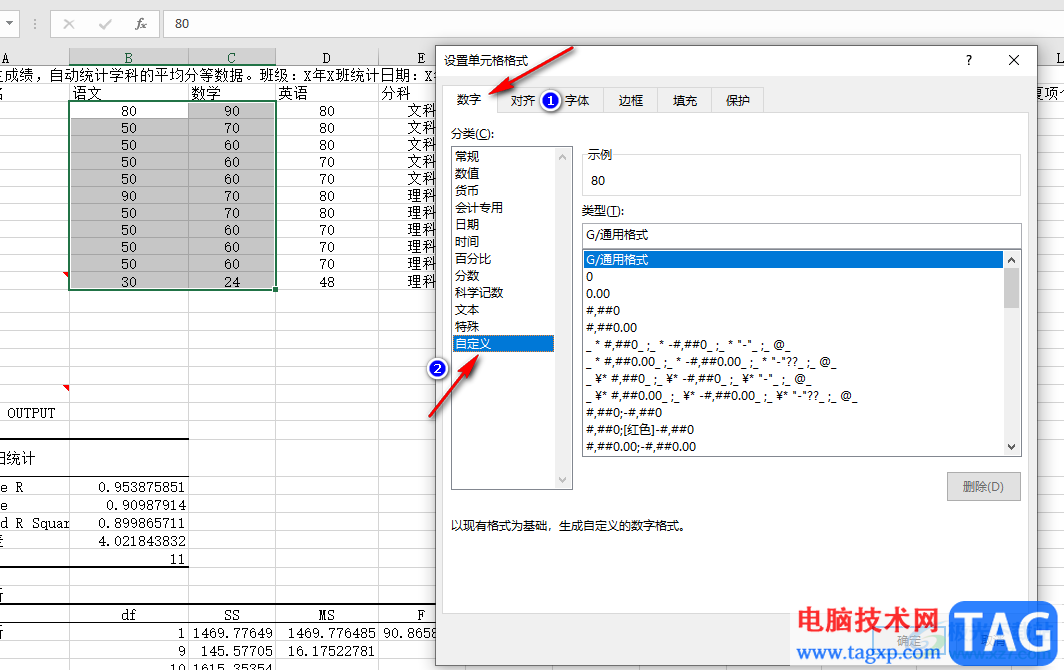Click cell containing 4.021843832
Viewport: 1064px width, 670px height.
pyautogui.click(x=129, y=541)
